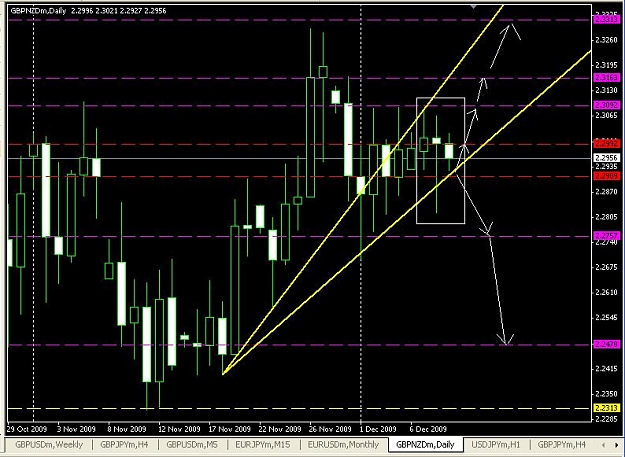Screen dimensions: 625x457
Task: Switch to the EURUSDm,Monthly chart tab
Action: pos(344,444)
